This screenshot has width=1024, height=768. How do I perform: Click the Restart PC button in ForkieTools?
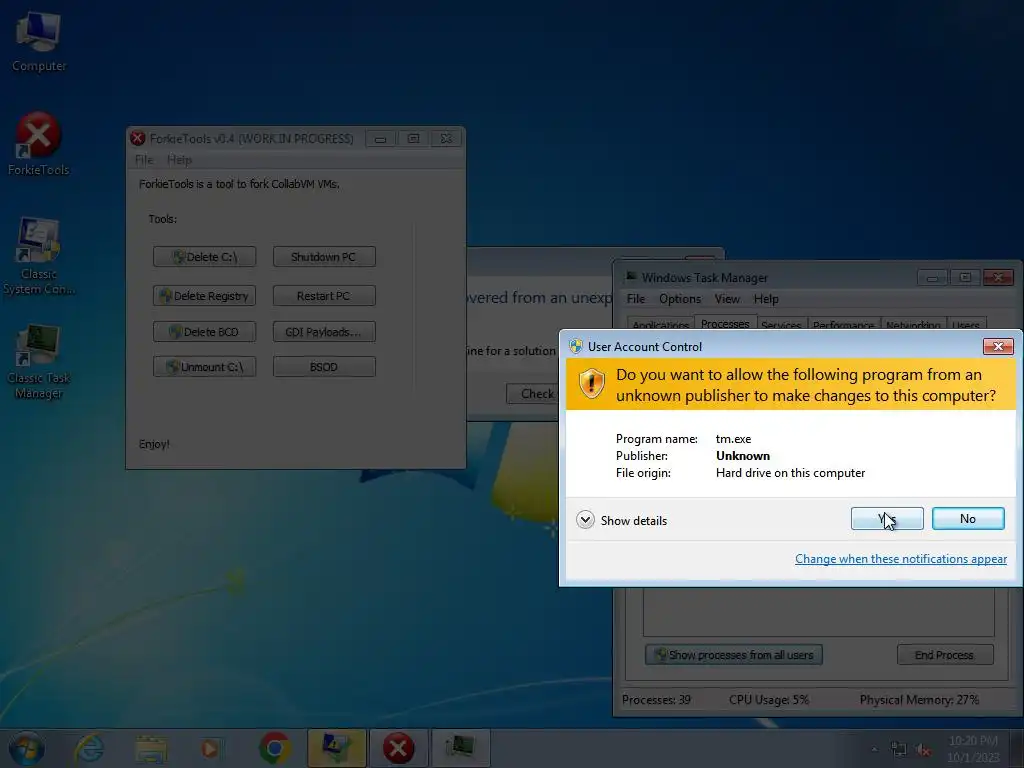coord(324,296)
